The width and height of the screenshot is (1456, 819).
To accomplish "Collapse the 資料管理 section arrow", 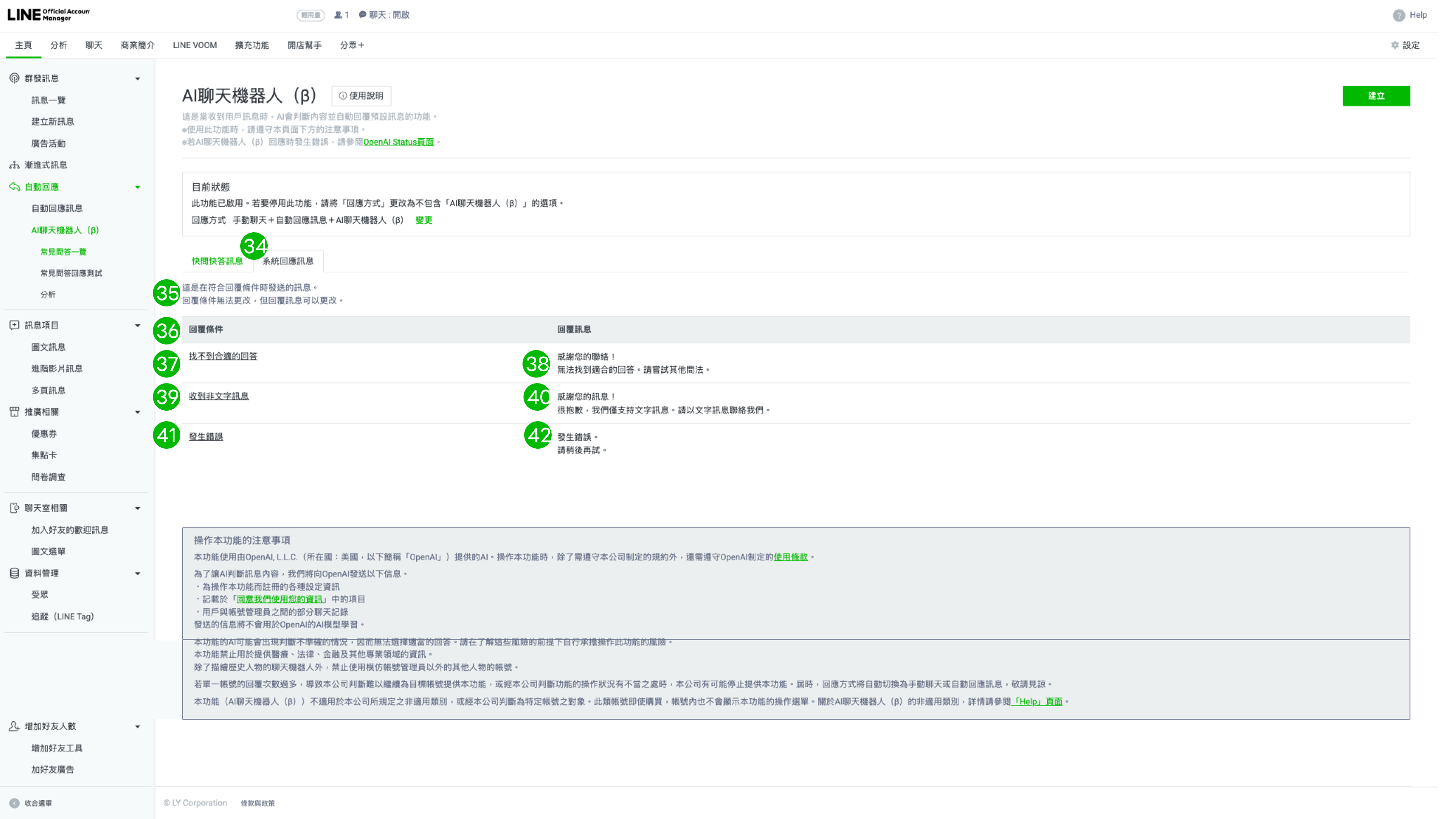I will tap(137, 574).
